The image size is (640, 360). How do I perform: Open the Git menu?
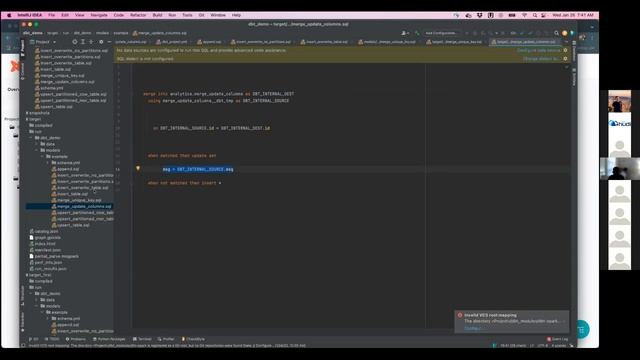(201, 15)
